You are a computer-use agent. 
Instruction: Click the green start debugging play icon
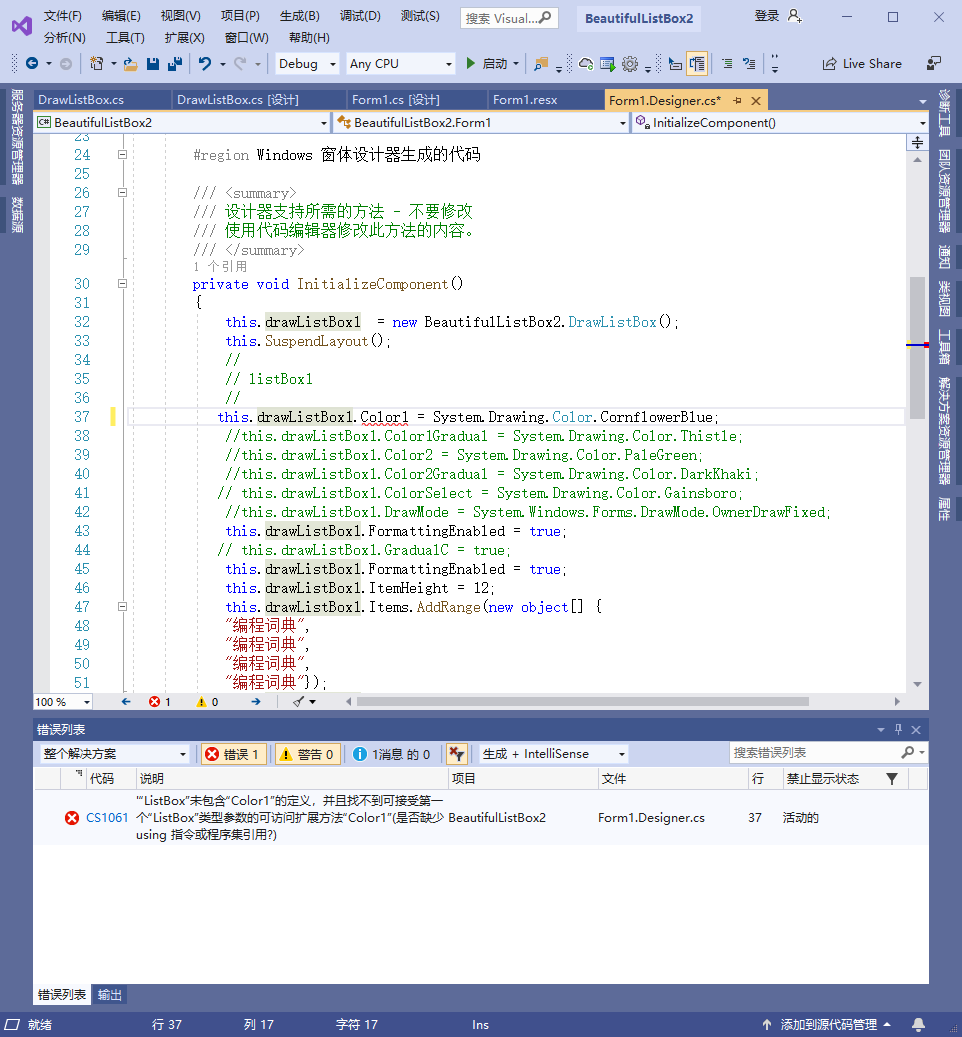(470, 63)
